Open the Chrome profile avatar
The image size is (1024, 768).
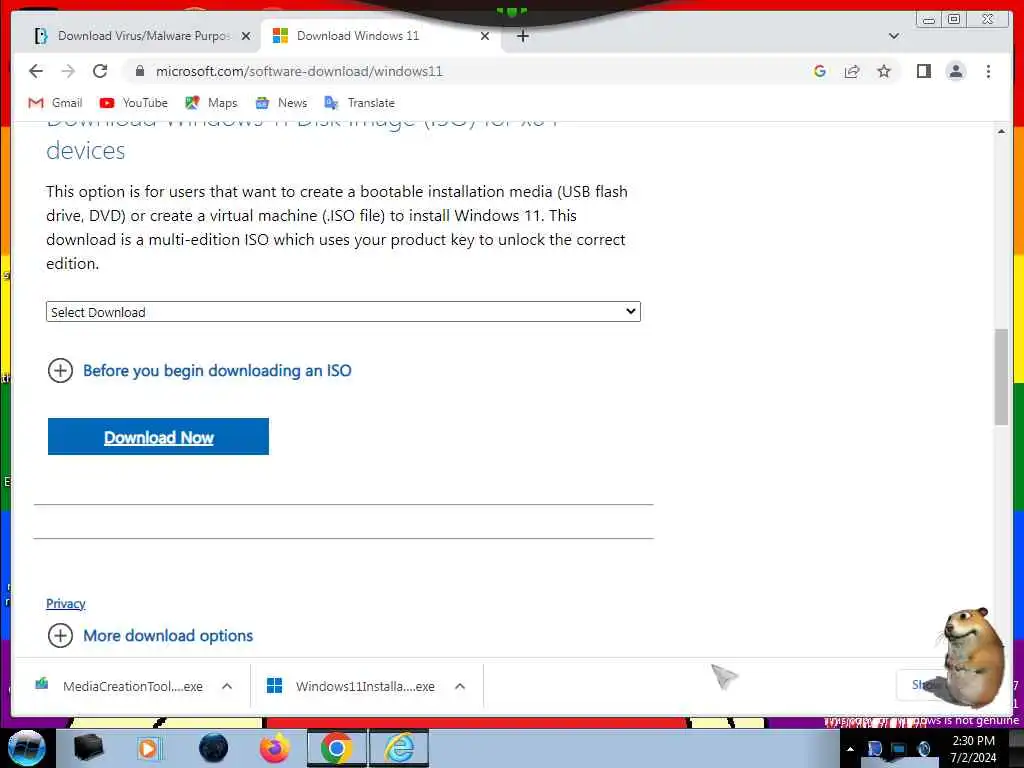955,71
